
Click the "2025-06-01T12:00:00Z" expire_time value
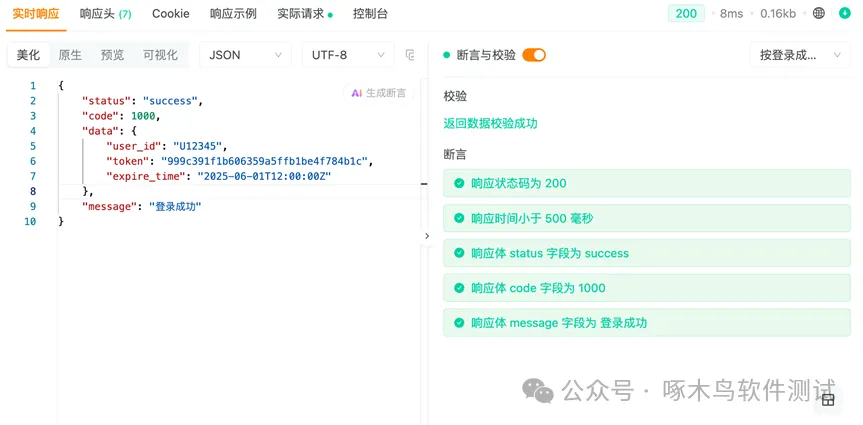(264, 176)
